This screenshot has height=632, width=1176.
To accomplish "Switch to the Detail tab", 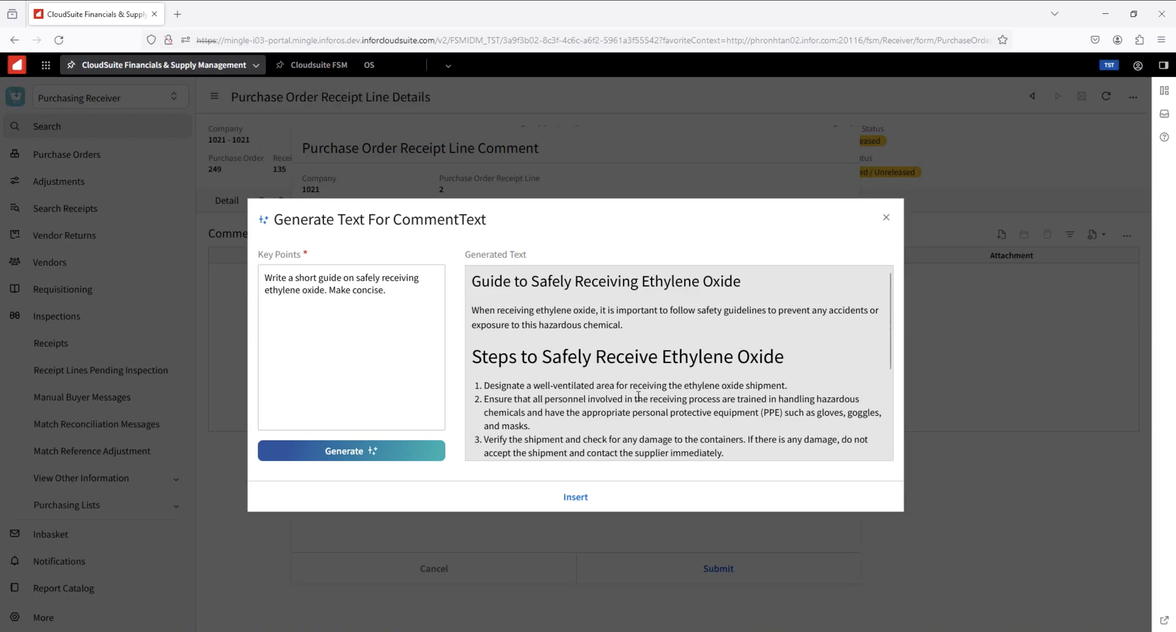I will pyautogui.click(x=226, y=200).
